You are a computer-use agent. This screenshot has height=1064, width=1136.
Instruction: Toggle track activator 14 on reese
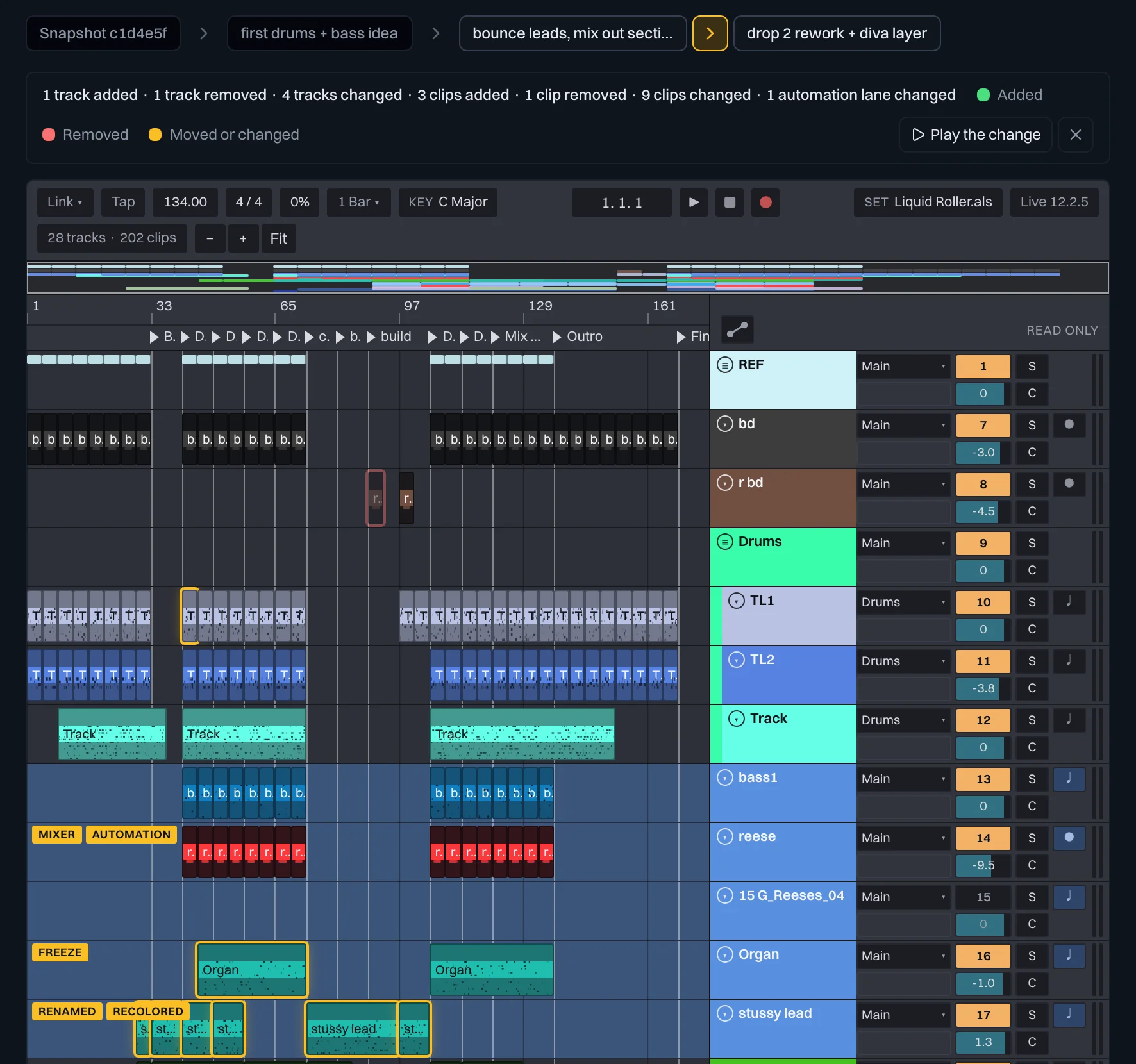pos(983,838)
